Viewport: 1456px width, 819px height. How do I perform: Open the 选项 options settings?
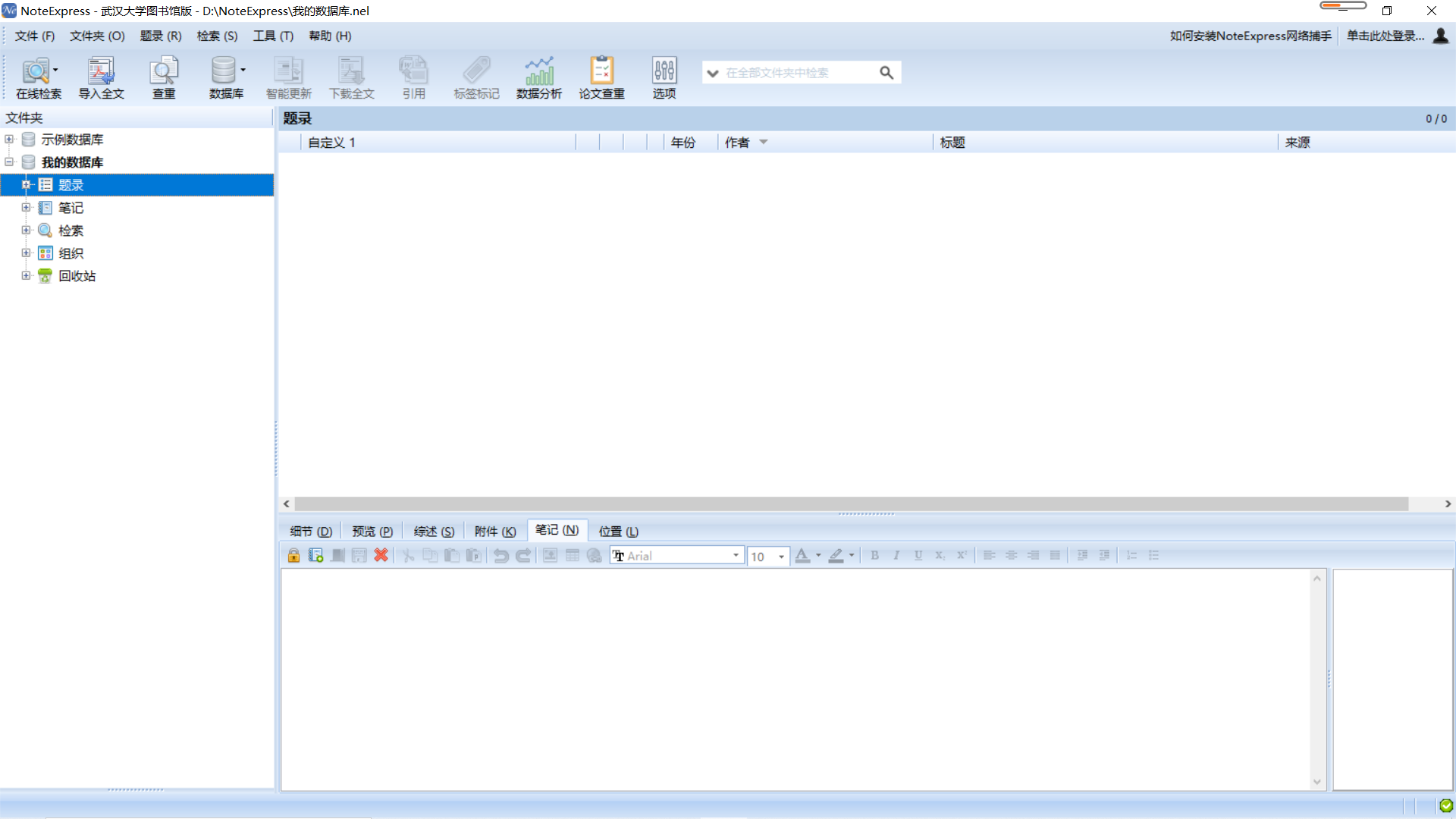pos(664,77)
